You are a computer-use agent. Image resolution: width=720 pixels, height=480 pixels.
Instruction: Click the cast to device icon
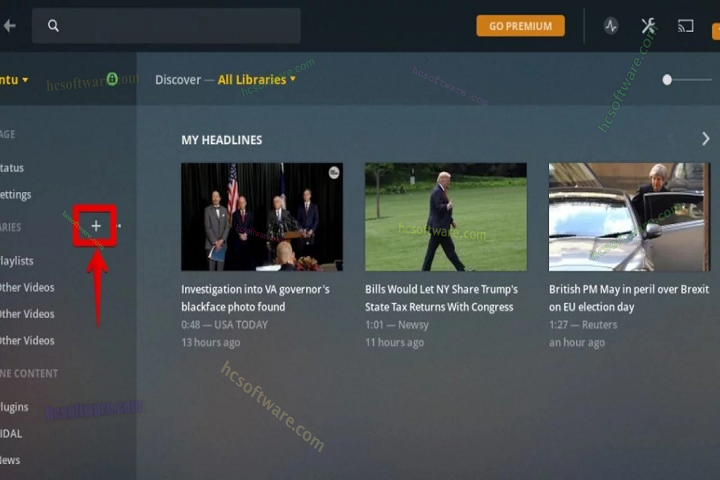tap(686, 26)
